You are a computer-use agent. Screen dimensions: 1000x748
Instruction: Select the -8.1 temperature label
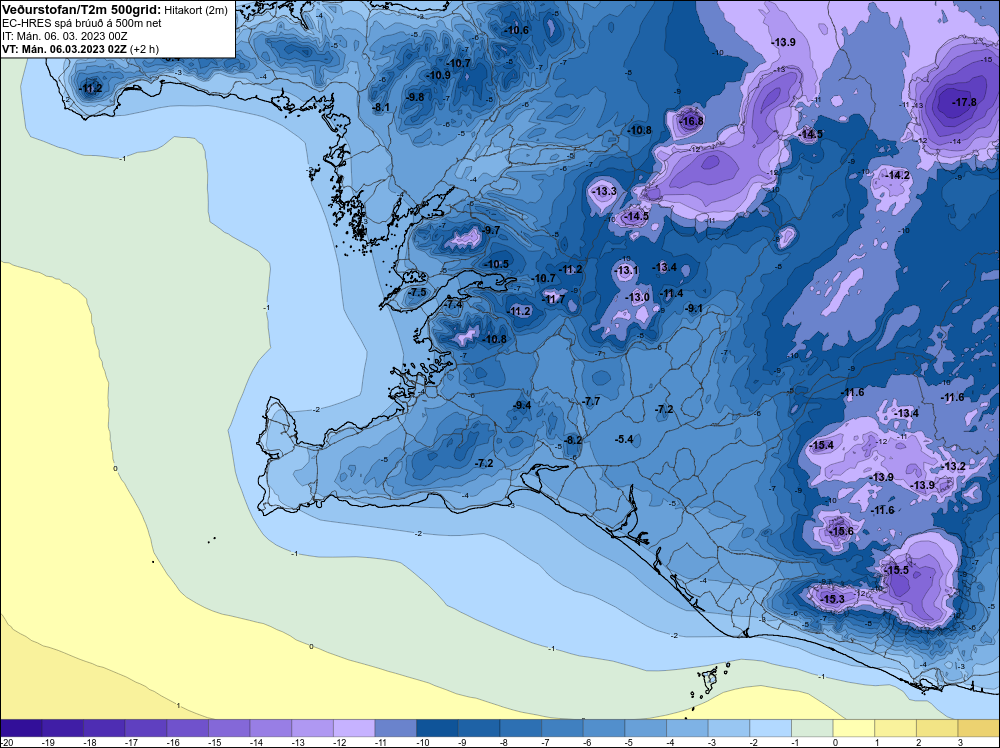(x=381, y=107)
